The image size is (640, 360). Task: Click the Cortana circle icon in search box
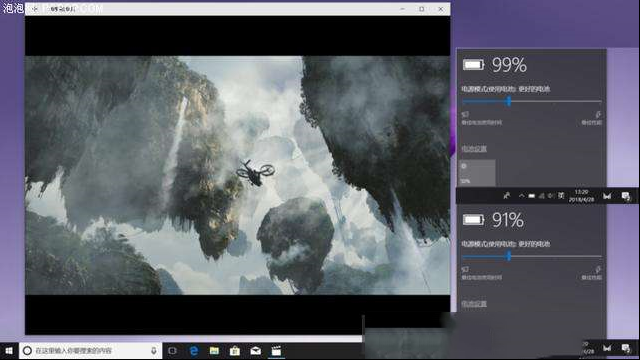point(27,351)
